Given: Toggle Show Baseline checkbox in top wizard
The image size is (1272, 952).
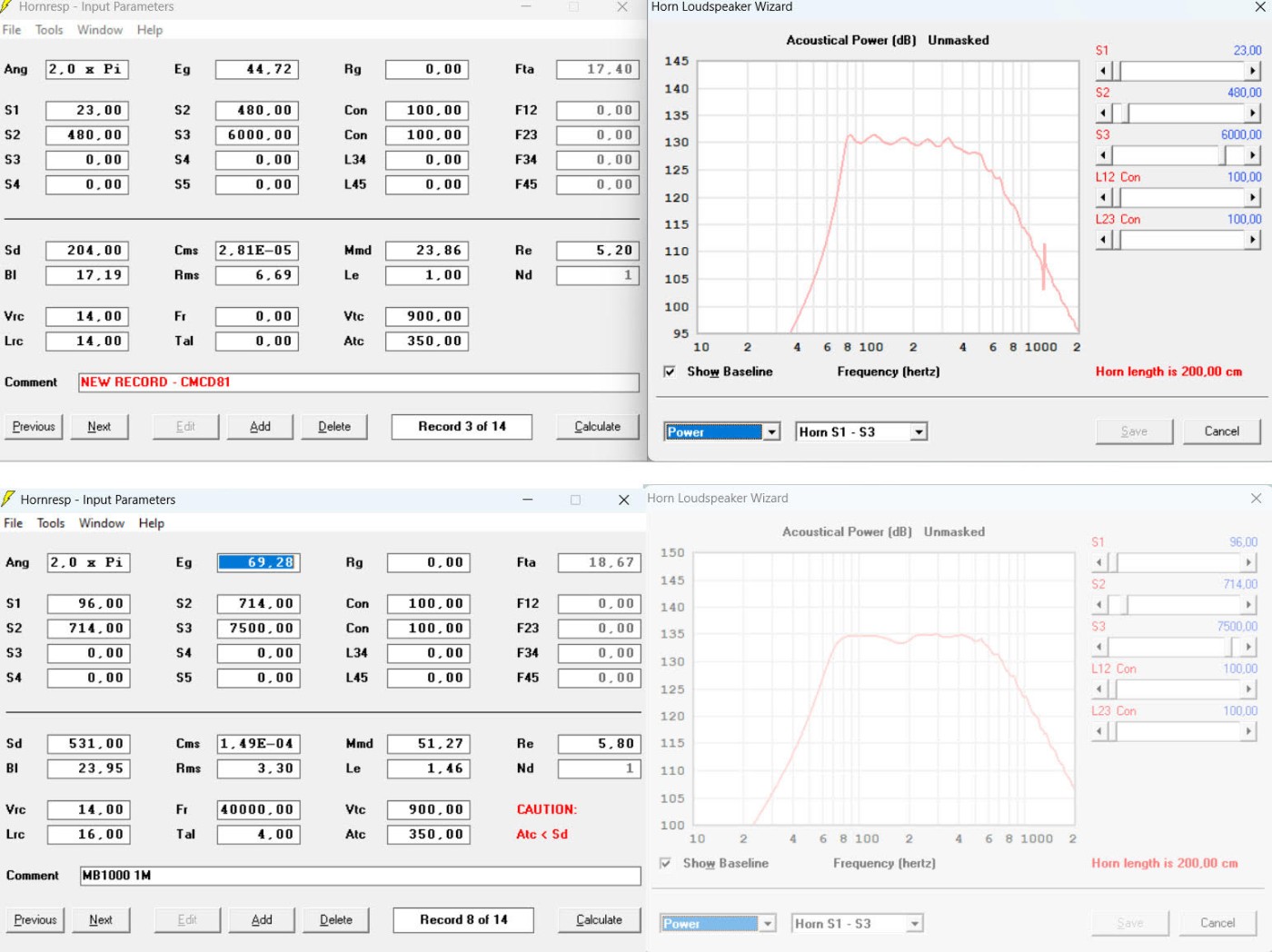Looking at the screenshot, I should 670,372.
